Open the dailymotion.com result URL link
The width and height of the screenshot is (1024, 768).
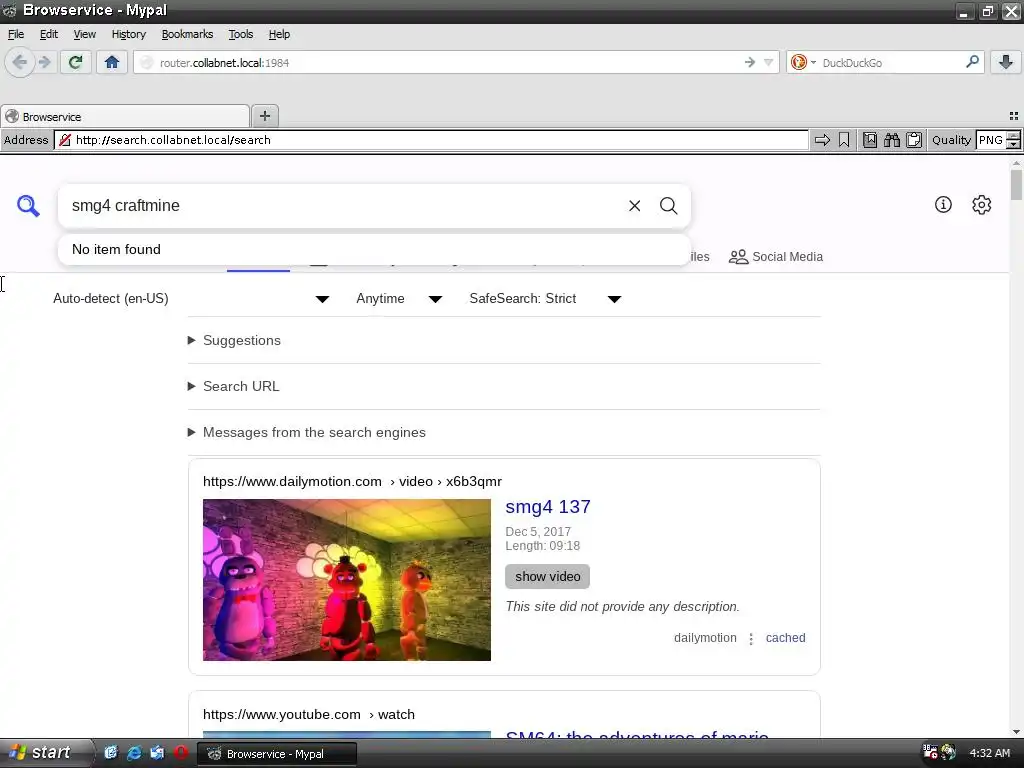tap(352, 481)
